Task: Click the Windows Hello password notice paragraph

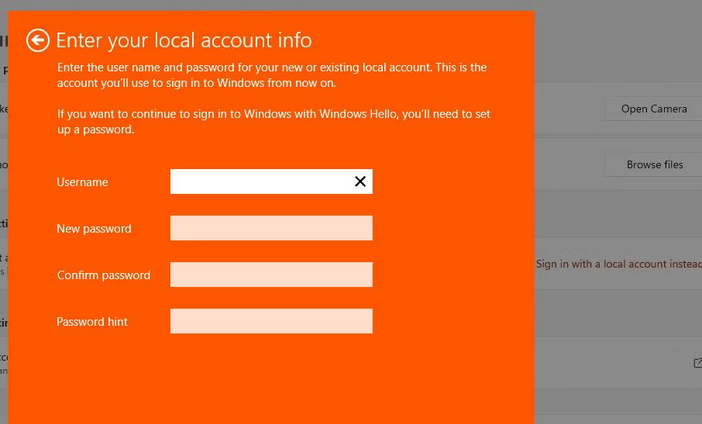Action: (x=274, y=122)
